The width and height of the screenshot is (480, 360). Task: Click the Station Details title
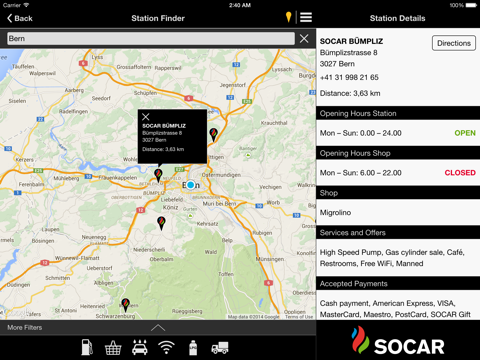pyautogui.click(x=397, y=18)
